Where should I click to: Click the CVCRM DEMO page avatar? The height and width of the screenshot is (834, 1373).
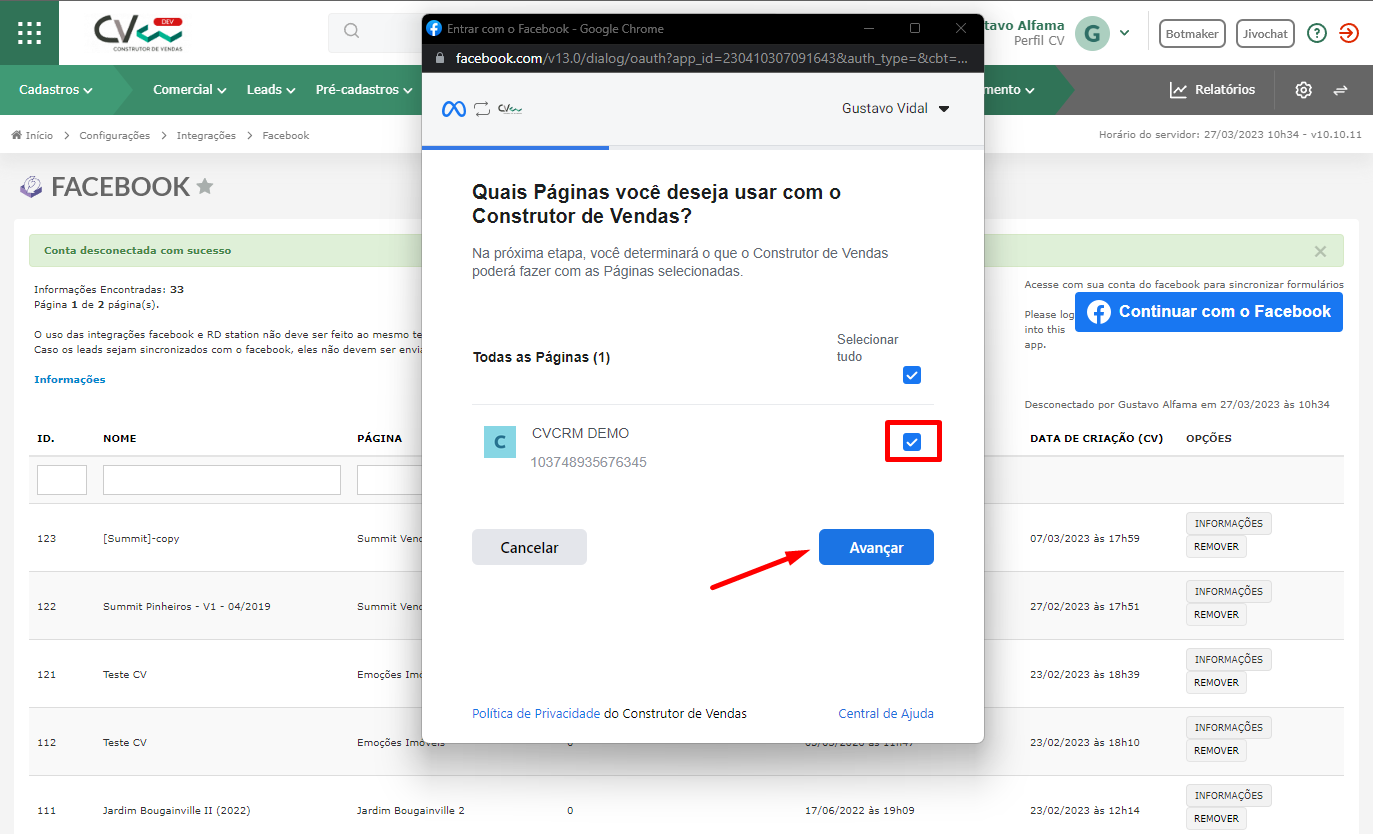500,442
